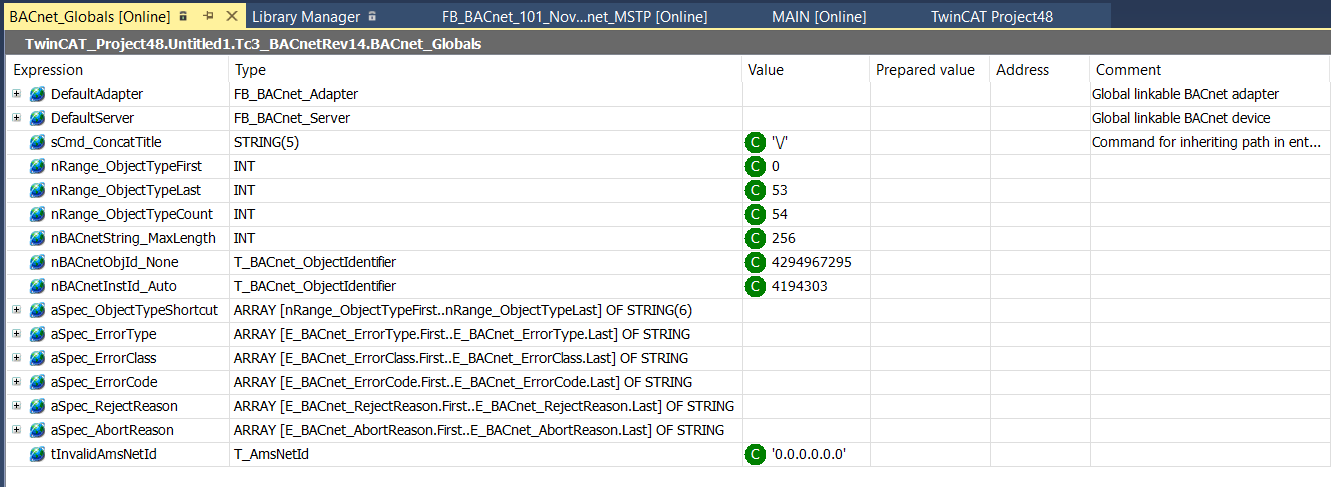Screen dimensions: 1331x487
Task: Expand the DefaultServer row
Action: [x=16, y=118]
